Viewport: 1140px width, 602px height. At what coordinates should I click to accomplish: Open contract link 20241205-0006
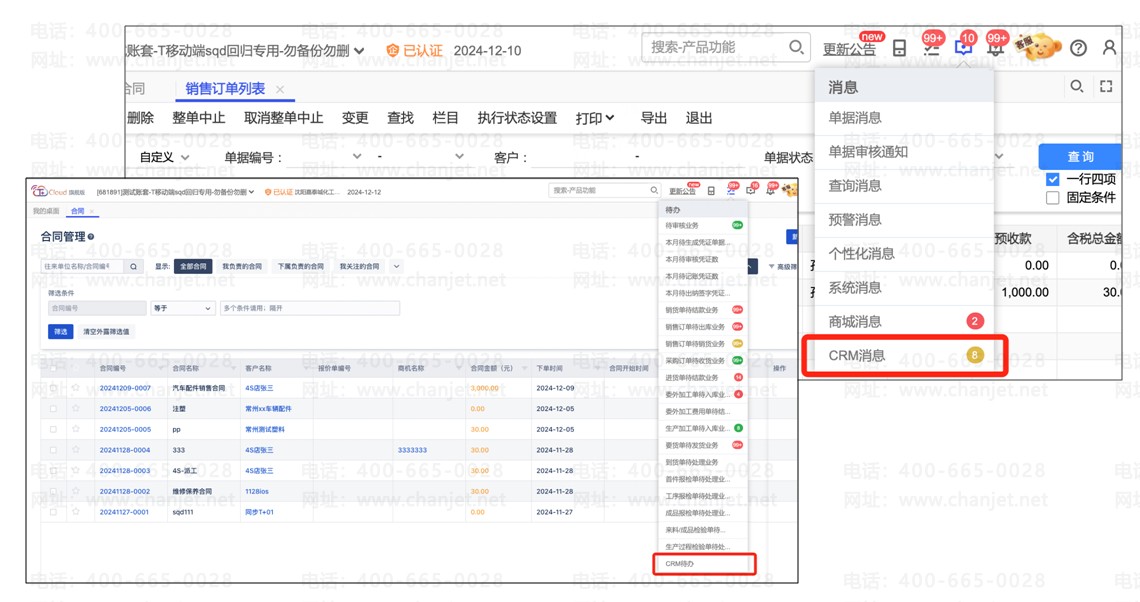pyautogui.click(x=125, y=409)
